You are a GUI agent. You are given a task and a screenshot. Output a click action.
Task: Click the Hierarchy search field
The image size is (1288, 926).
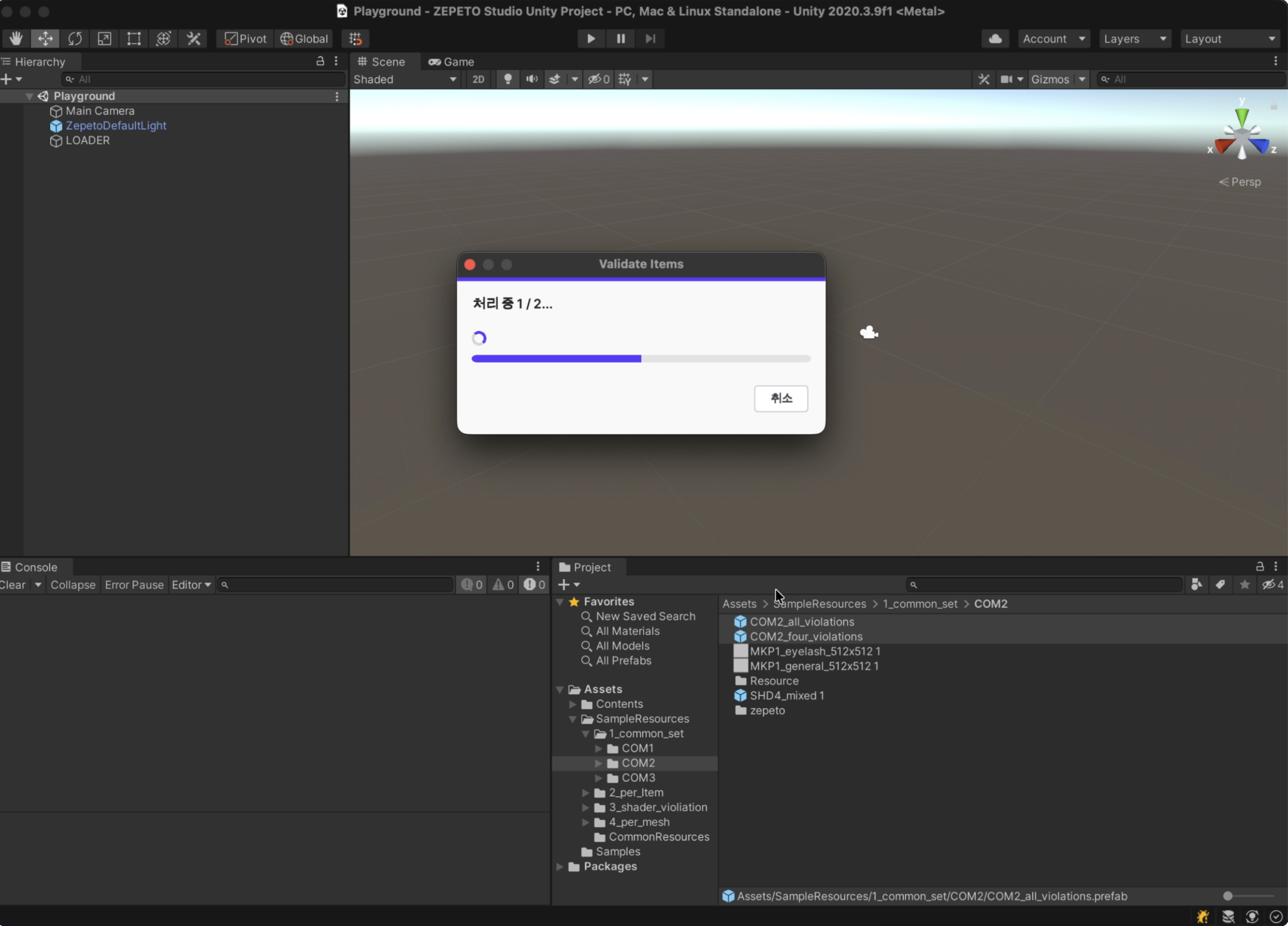coord(204,79)
